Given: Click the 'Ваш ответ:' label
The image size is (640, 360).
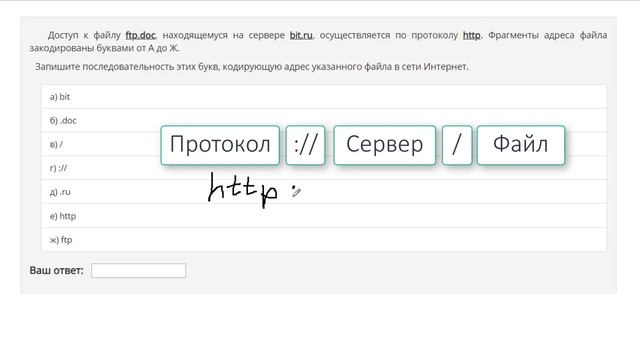Looking at the screenshot, I should pos(56,271).
